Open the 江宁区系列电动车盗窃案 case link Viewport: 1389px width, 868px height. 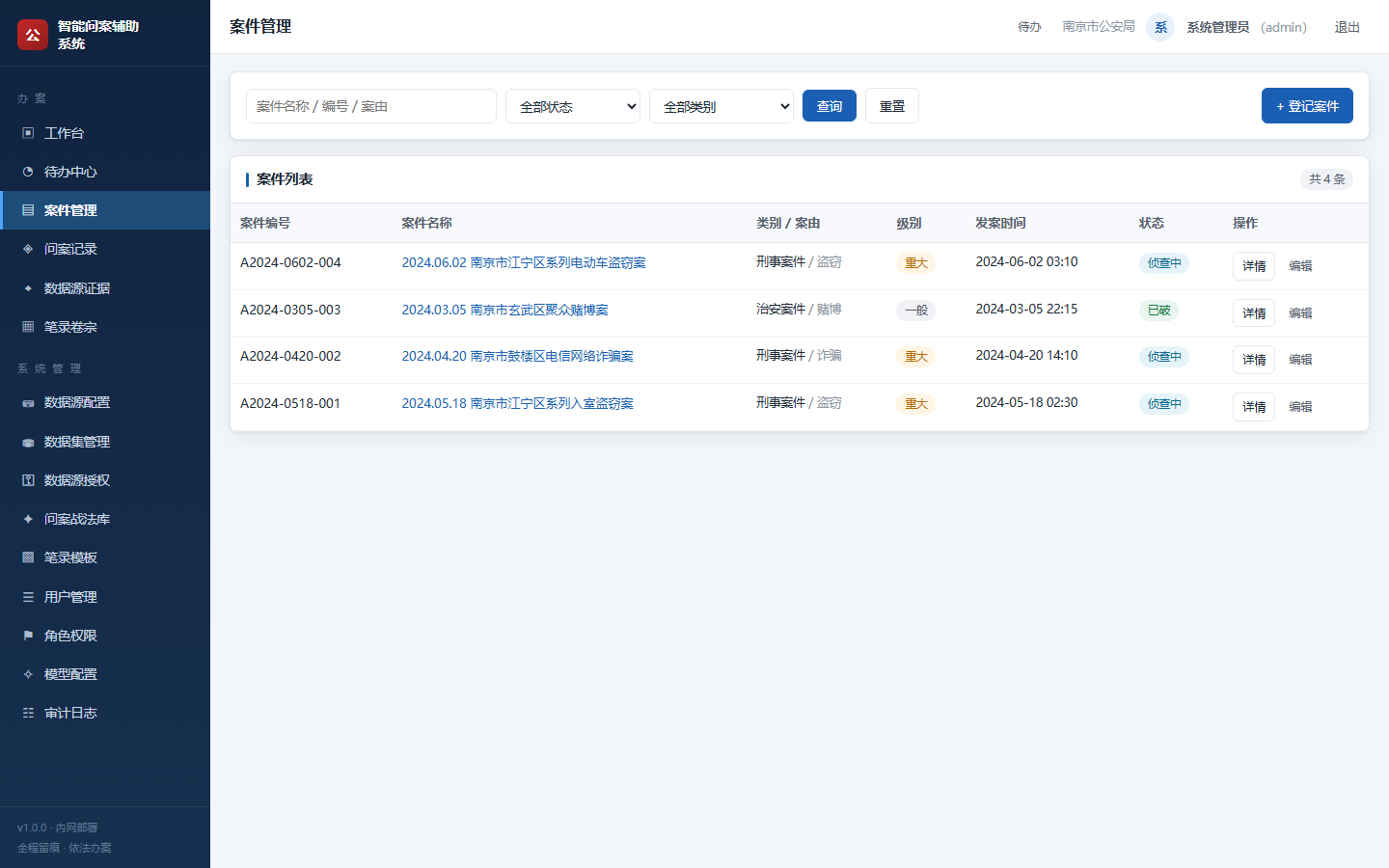(524, 262)
